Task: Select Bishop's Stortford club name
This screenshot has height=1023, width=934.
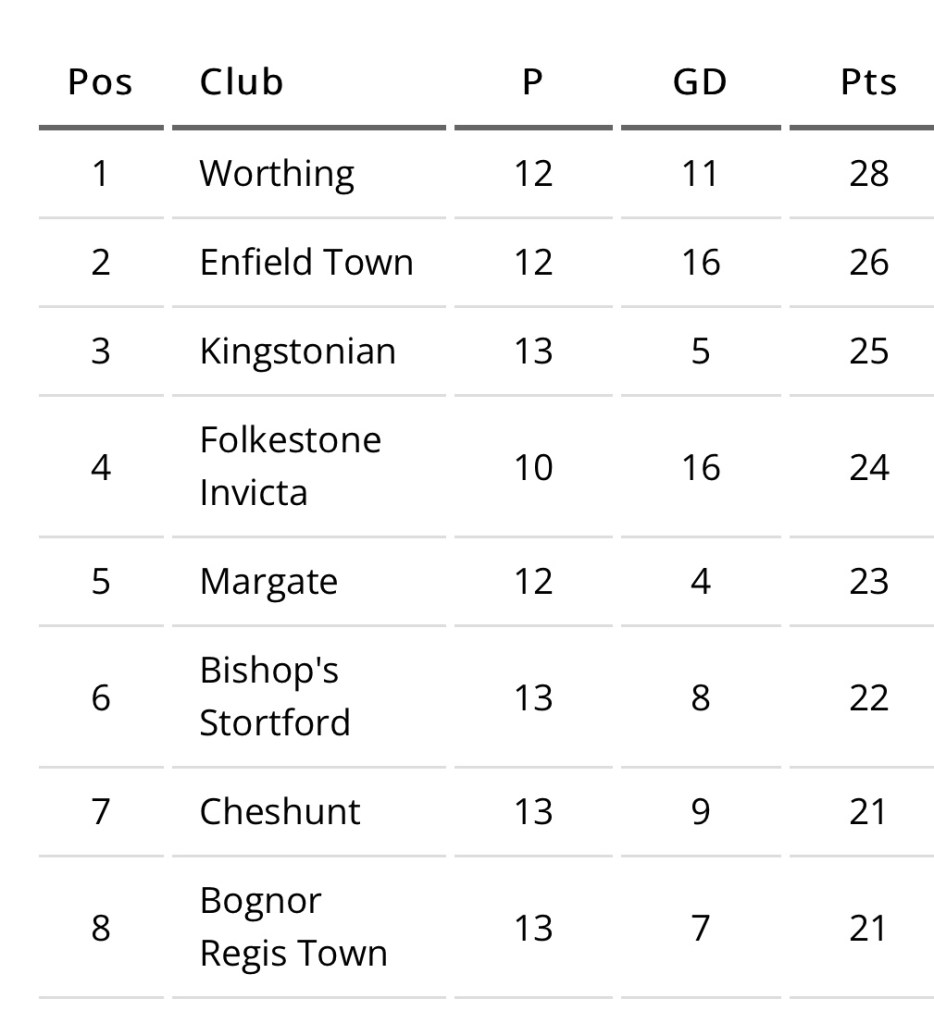Action: point(274,696)
